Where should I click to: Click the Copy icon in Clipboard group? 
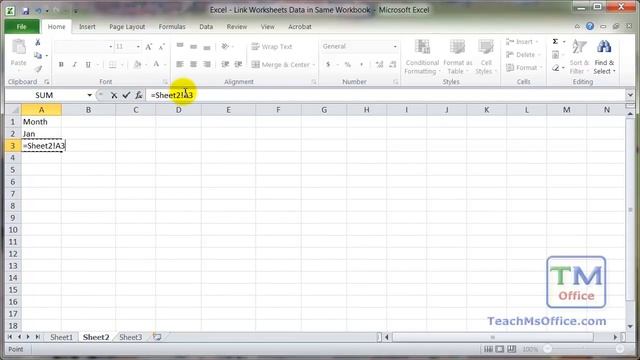(x=38, y=56)
